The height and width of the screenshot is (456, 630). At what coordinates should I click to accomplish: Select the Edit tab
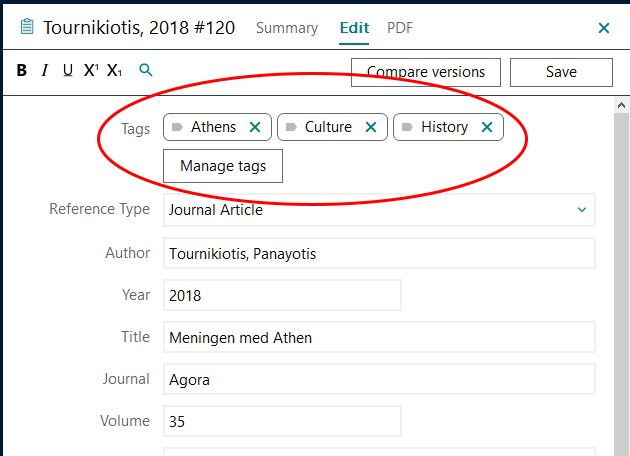pyautogui.click(x=354, y=28)
